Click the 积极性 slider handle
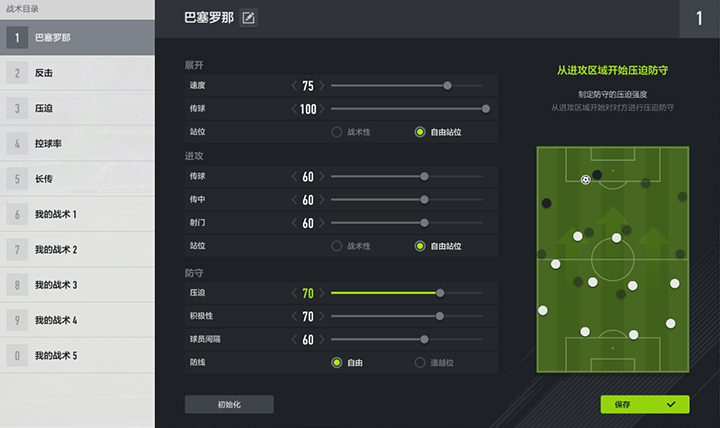Image resolution: width=720 pixels, height=428 pixels. [x=439, y=316]
